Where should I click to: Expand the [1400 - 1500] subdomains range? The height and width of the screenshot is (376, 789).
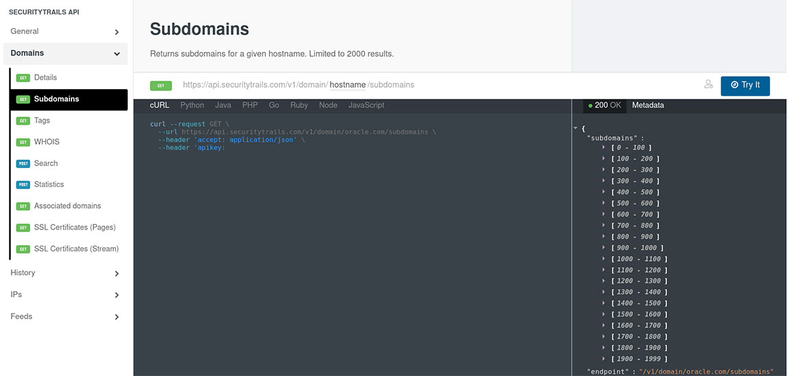point(604,303)
